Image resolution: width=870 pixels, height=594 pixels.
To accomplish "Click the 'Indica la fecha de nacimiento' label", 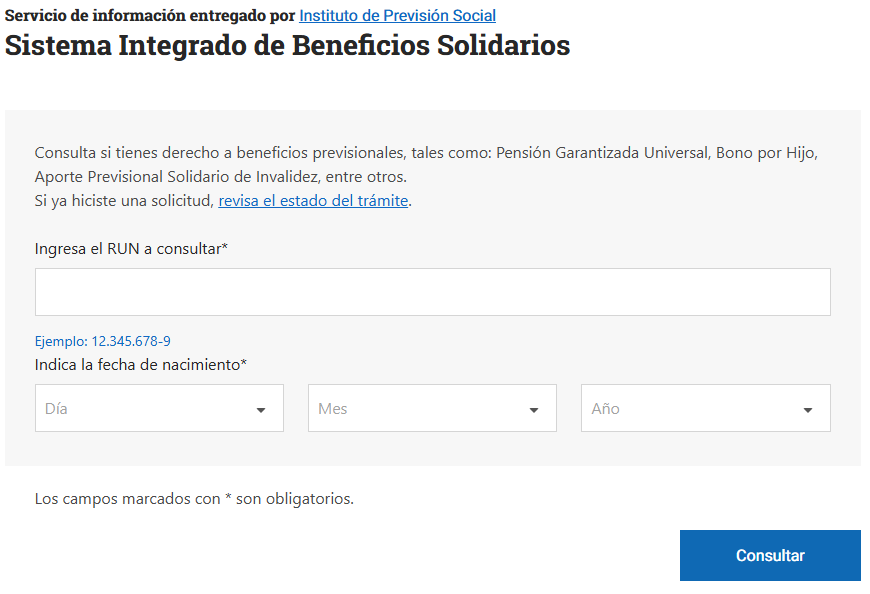I will click(x=140, y=365).
